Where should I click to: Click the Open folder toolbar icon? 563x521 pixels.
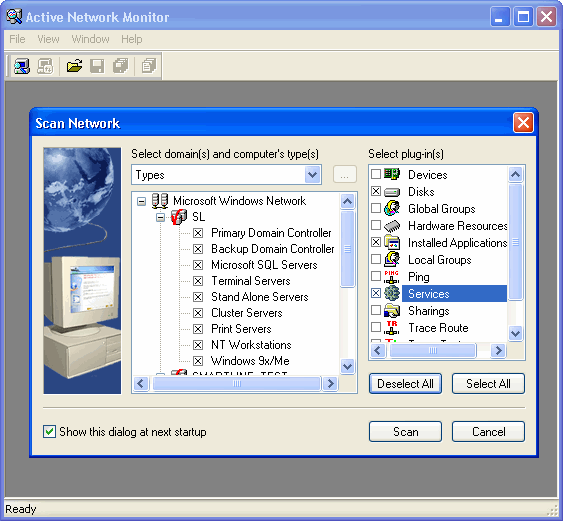(74, 66)
